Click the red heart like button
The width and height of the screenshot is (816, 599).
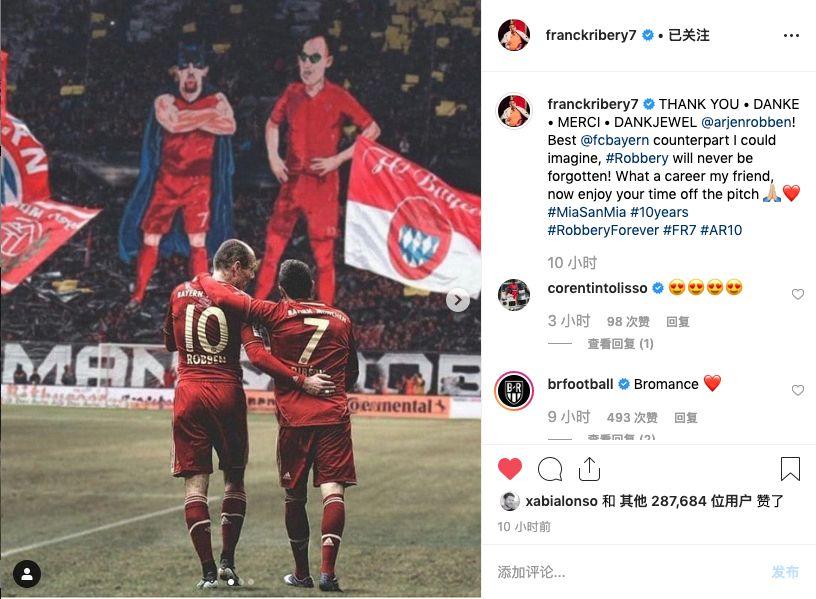509,468
